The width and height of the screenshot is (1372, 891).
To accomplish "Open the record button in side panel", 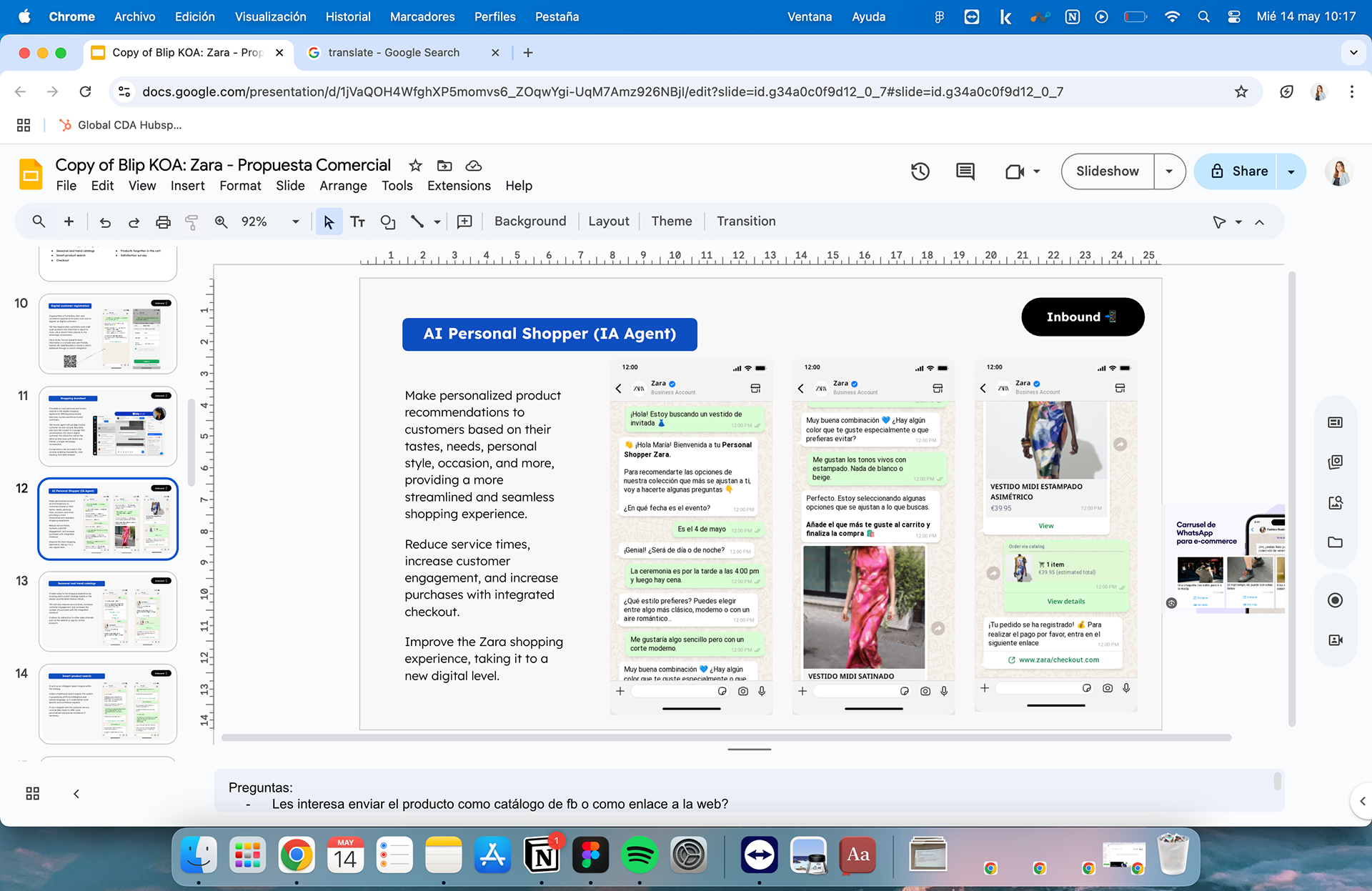I will click(x=1335, y=600).
